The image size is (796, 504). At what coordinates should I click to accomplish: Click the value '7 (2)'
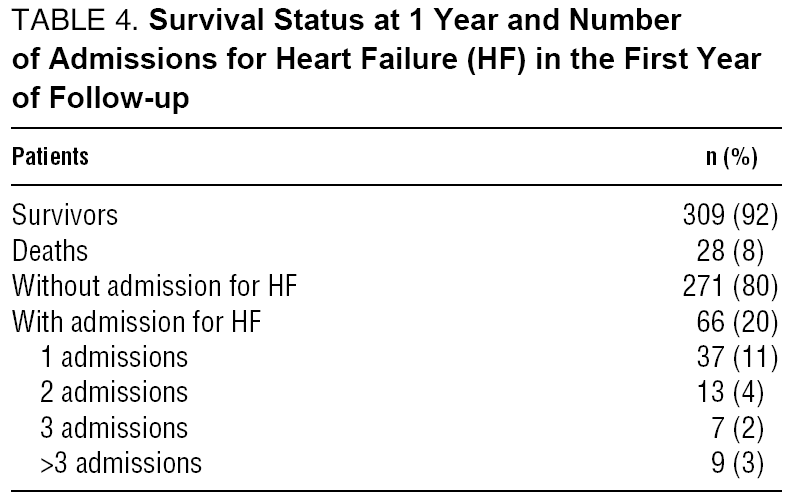pos(739,428)
